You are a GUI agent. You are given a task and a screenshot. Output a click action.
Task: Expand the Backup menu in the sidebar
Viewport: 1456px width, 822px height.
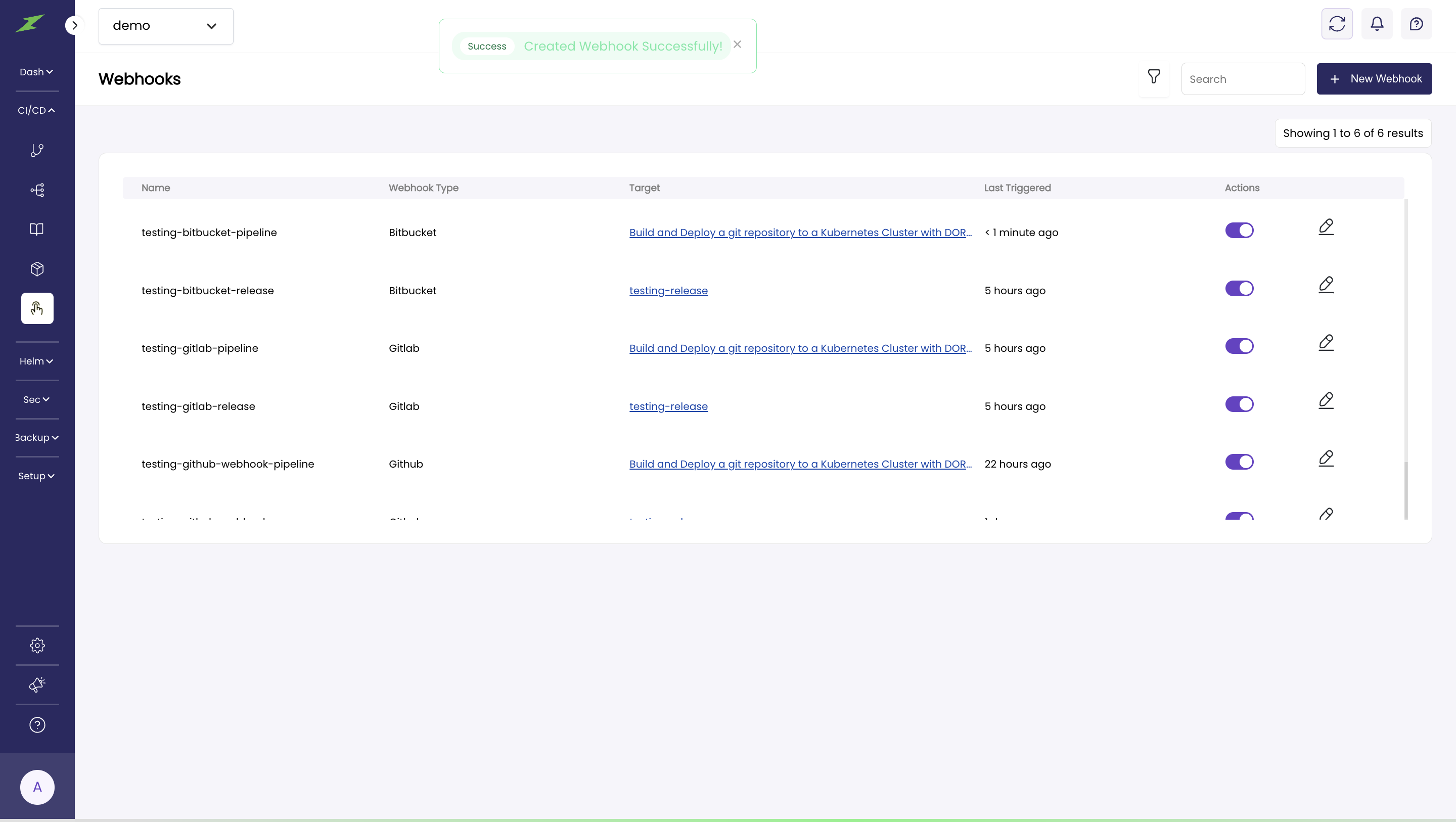coord(36,438)
